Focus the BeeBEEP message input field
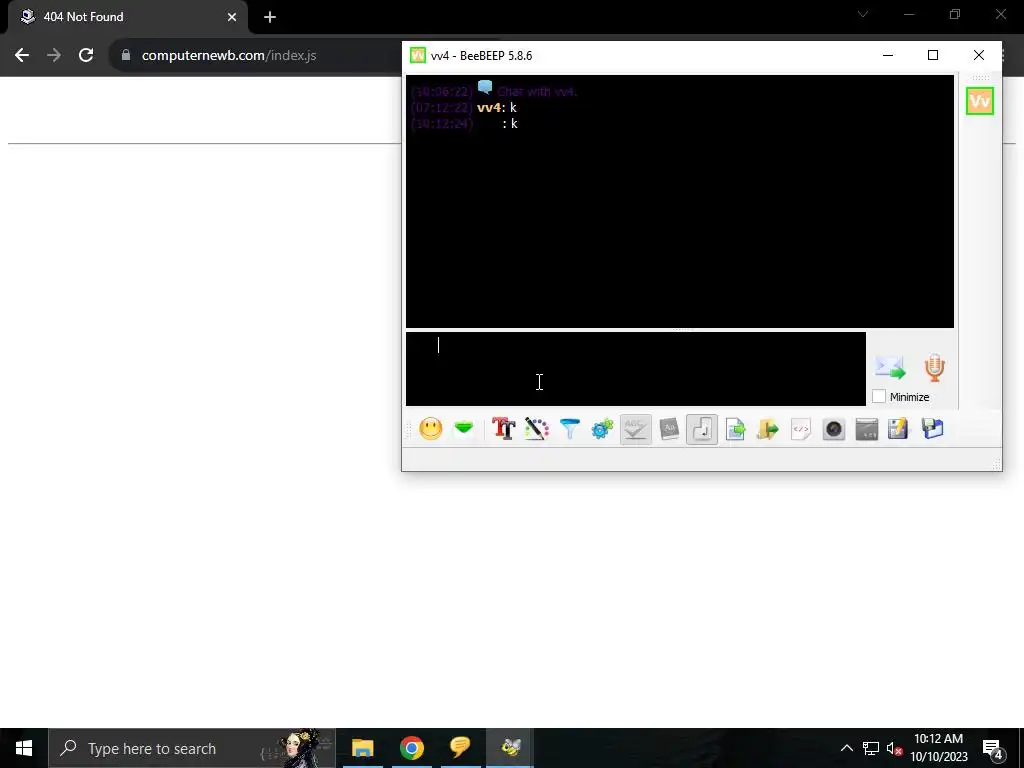1024x768 pixels. [x=635, y=369]
